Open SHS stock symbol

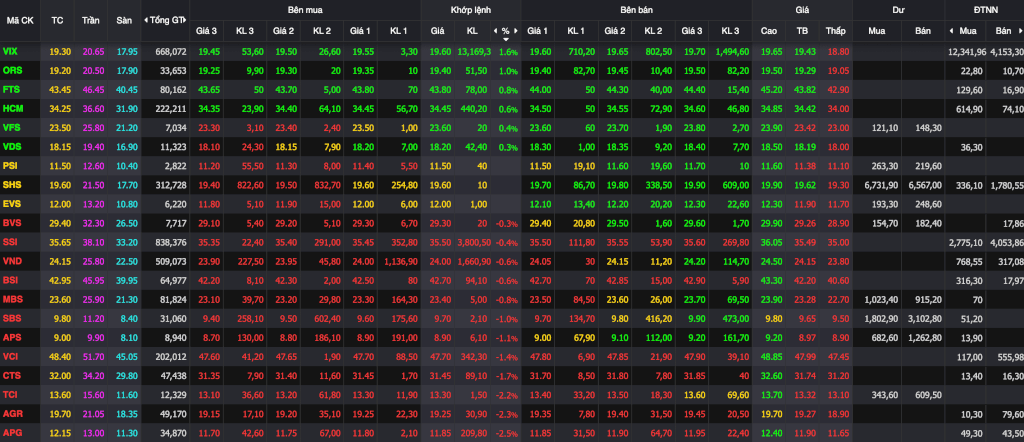point(12,185)
